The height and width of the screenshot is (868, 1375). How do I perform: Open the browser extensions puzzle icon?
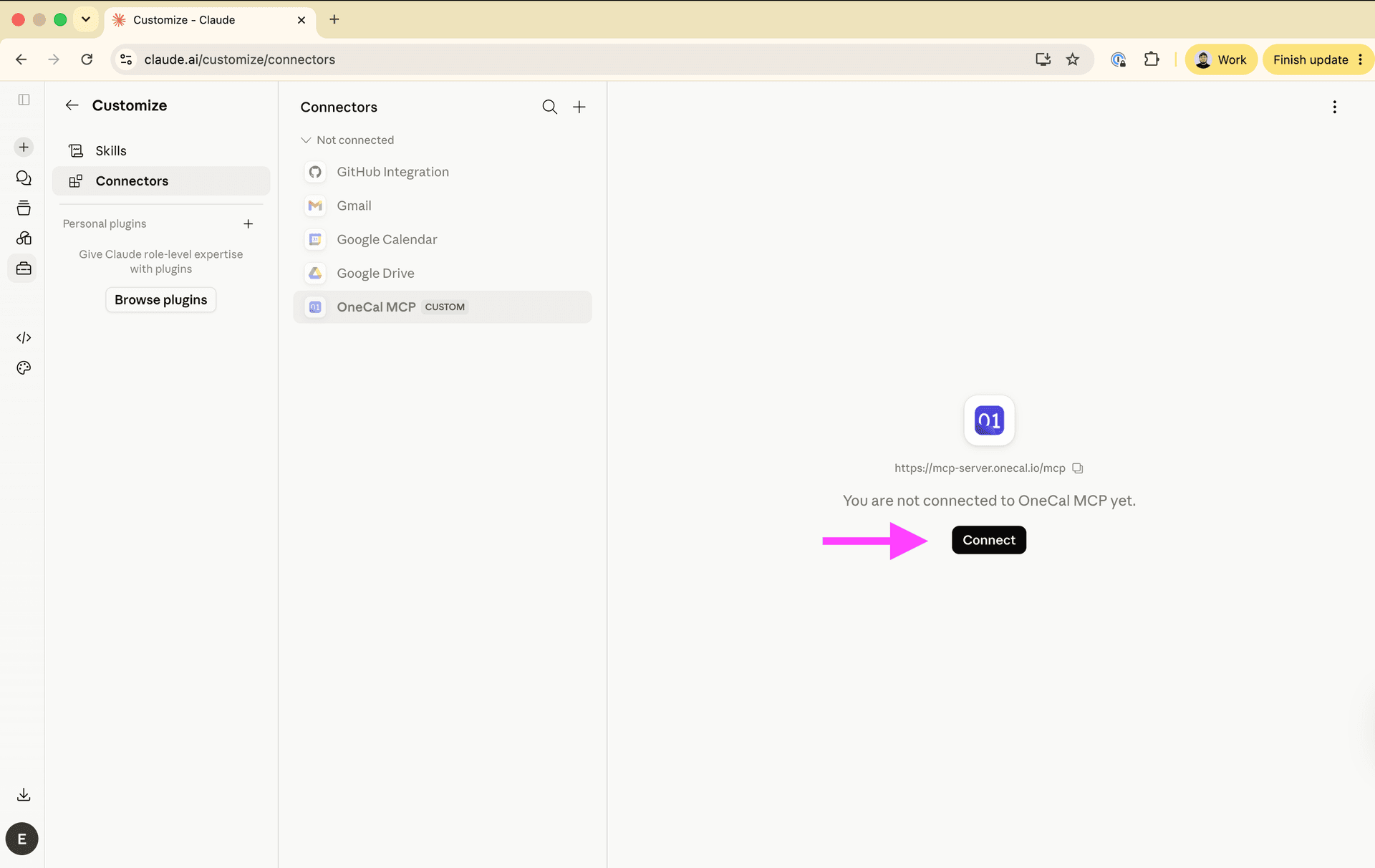coord(1152,59)
